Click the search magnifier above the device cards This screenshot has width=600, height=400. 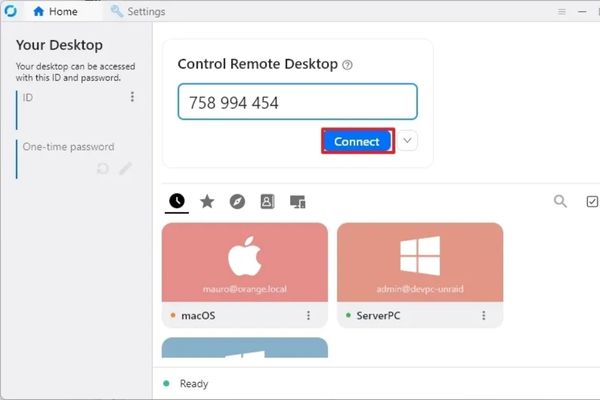(x=561, y=201)
